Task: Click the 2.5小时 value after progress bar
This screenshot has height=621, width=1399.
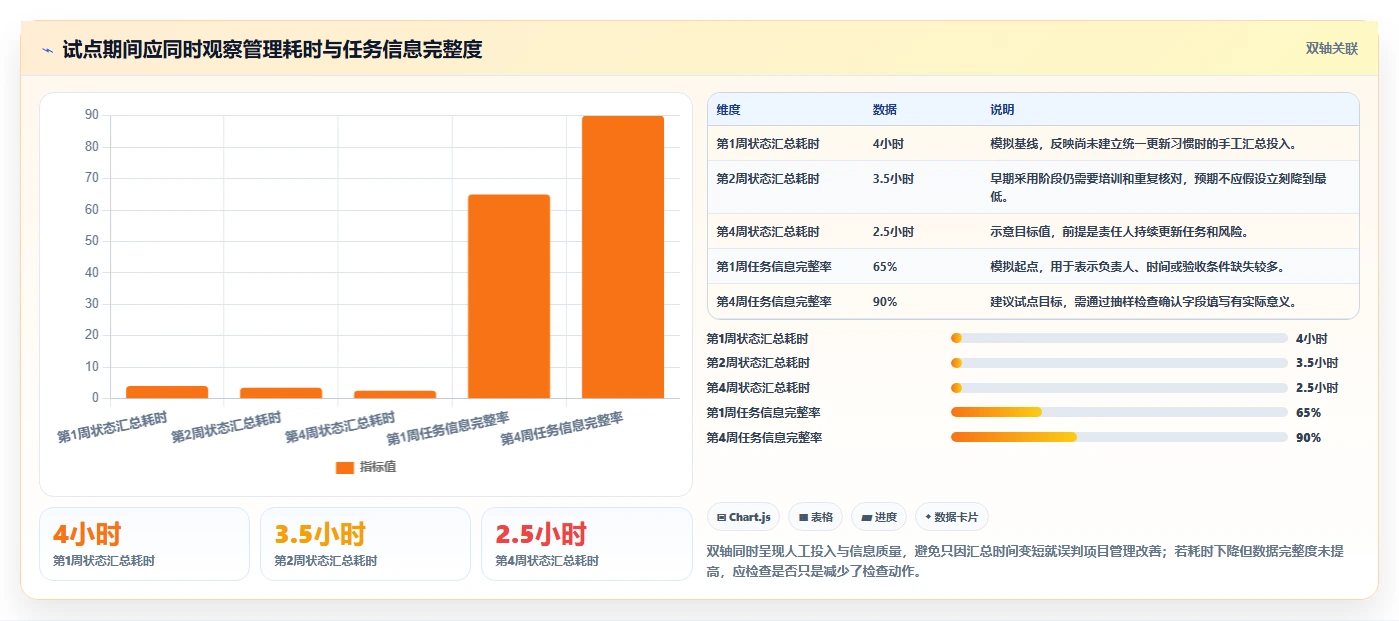Action: (1317, 388)
